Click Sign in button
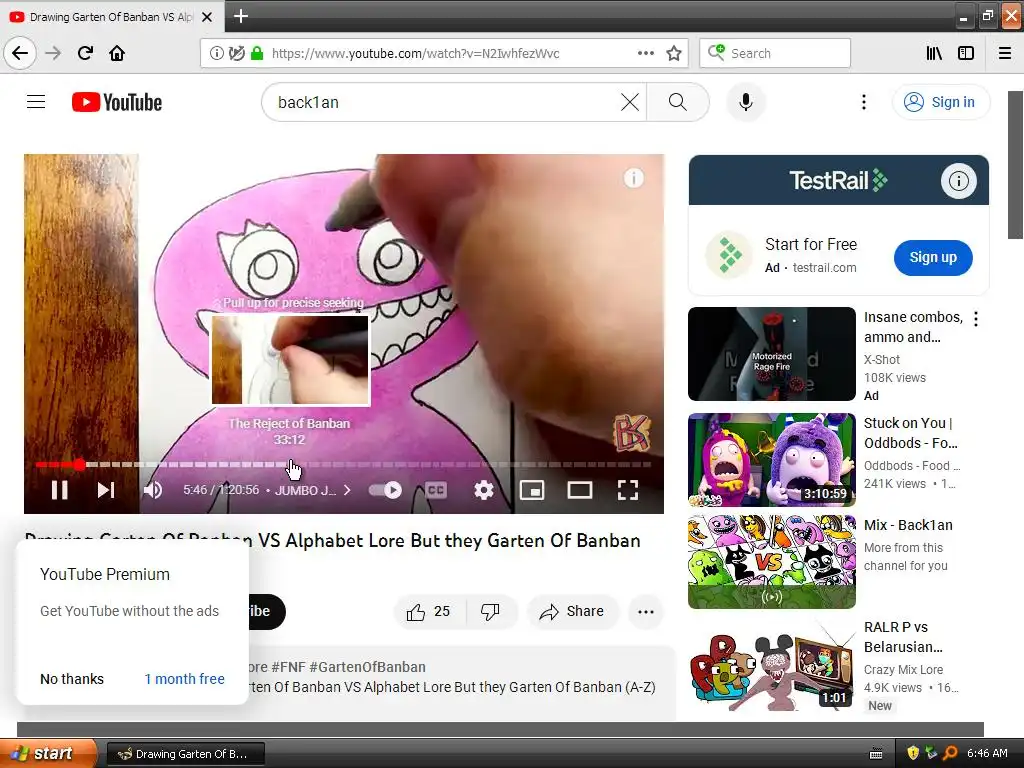1024x768 pixels. pyautogui.click(x=941, y=102)
